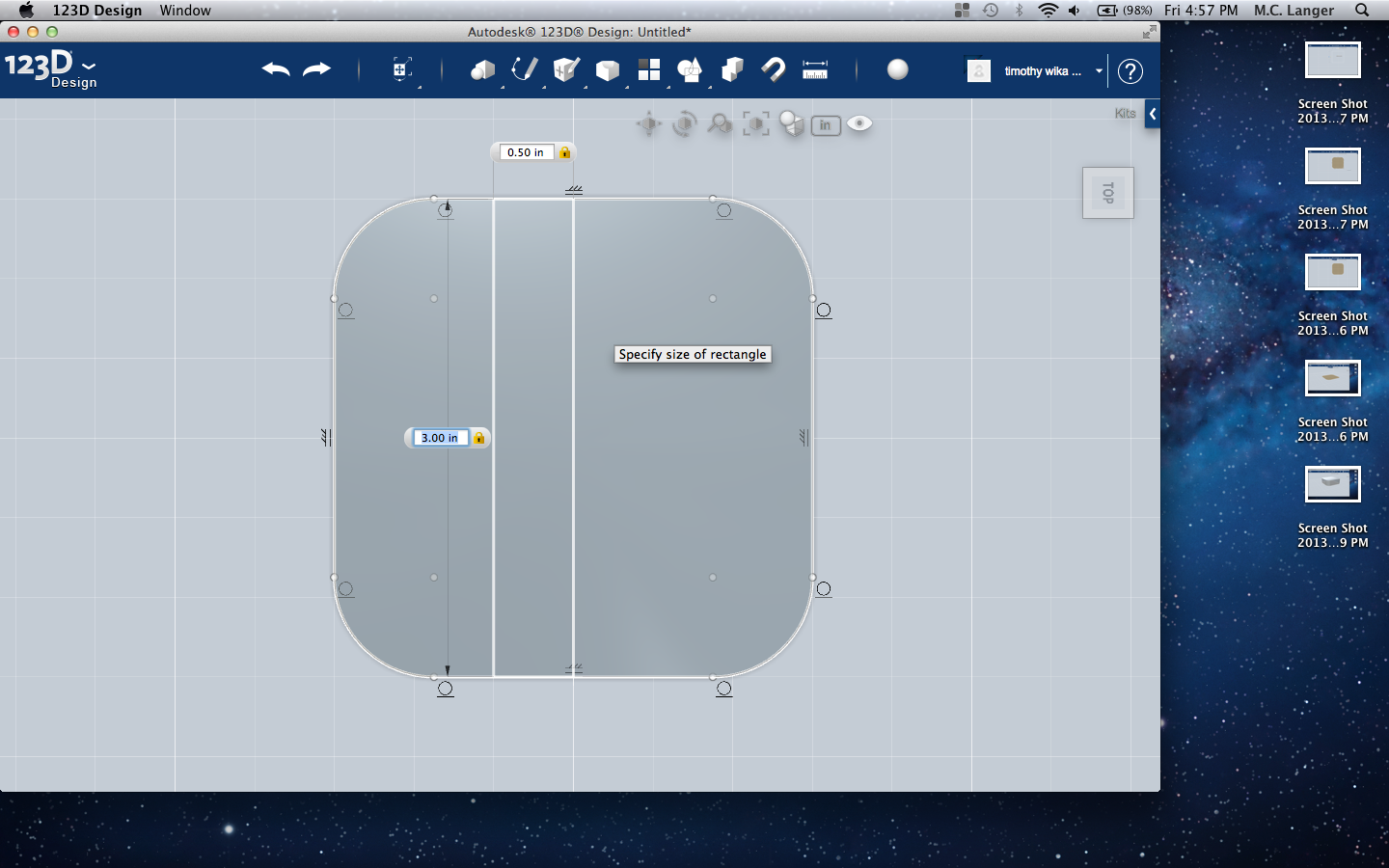This screenshot has height=868, width=1389.
Task: Click the 0.50 in width field
Action: click(526, 152)
